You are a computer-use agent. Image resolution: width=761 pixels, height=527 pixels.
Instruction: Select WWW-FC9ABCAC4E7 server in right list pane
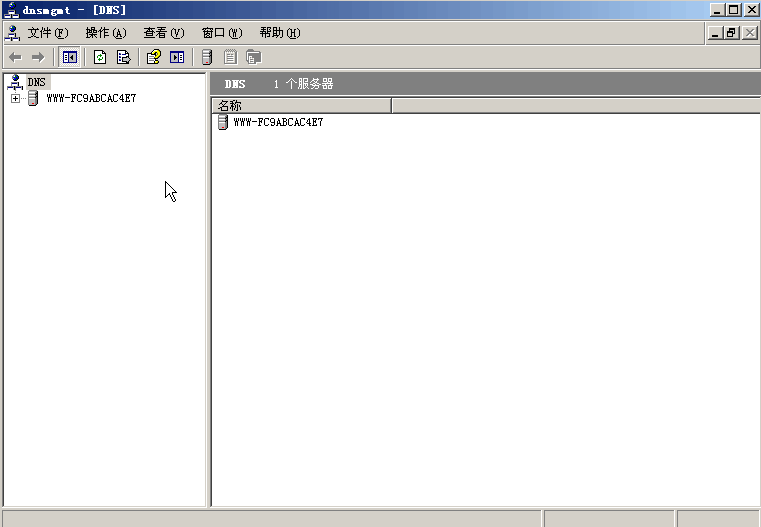(x=277, y=122)
